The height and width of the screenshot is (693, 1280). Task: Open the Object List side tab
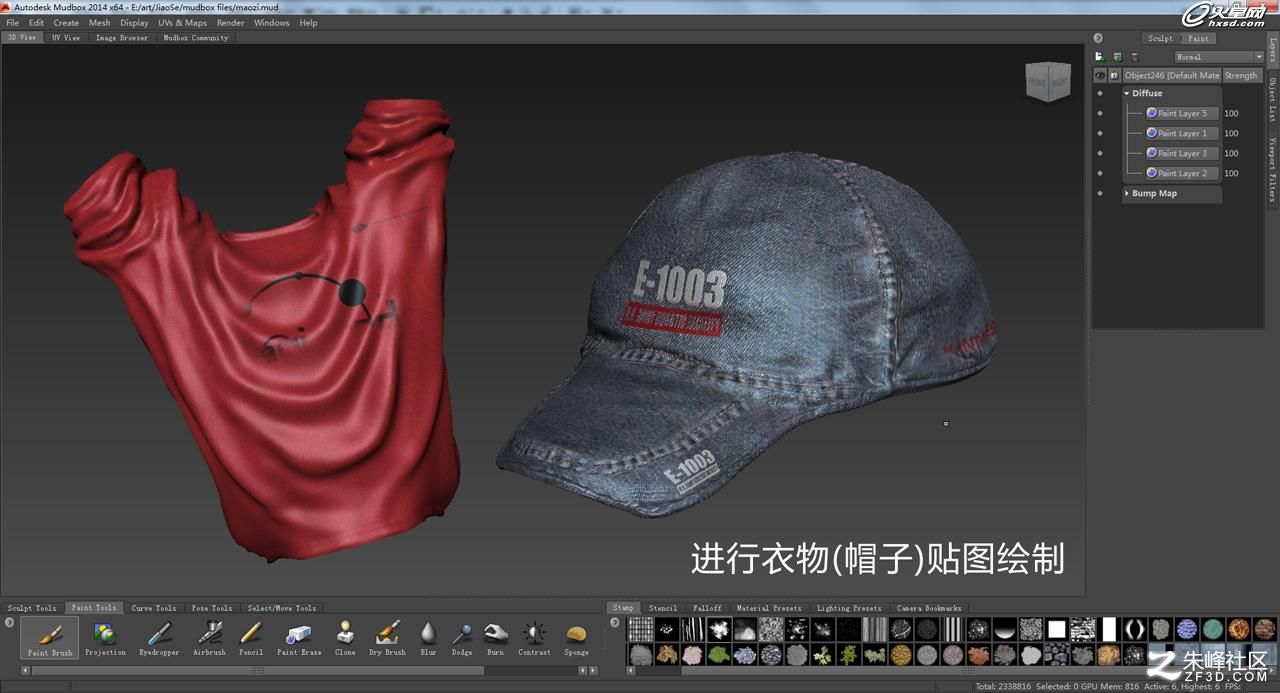[1273, 100]
